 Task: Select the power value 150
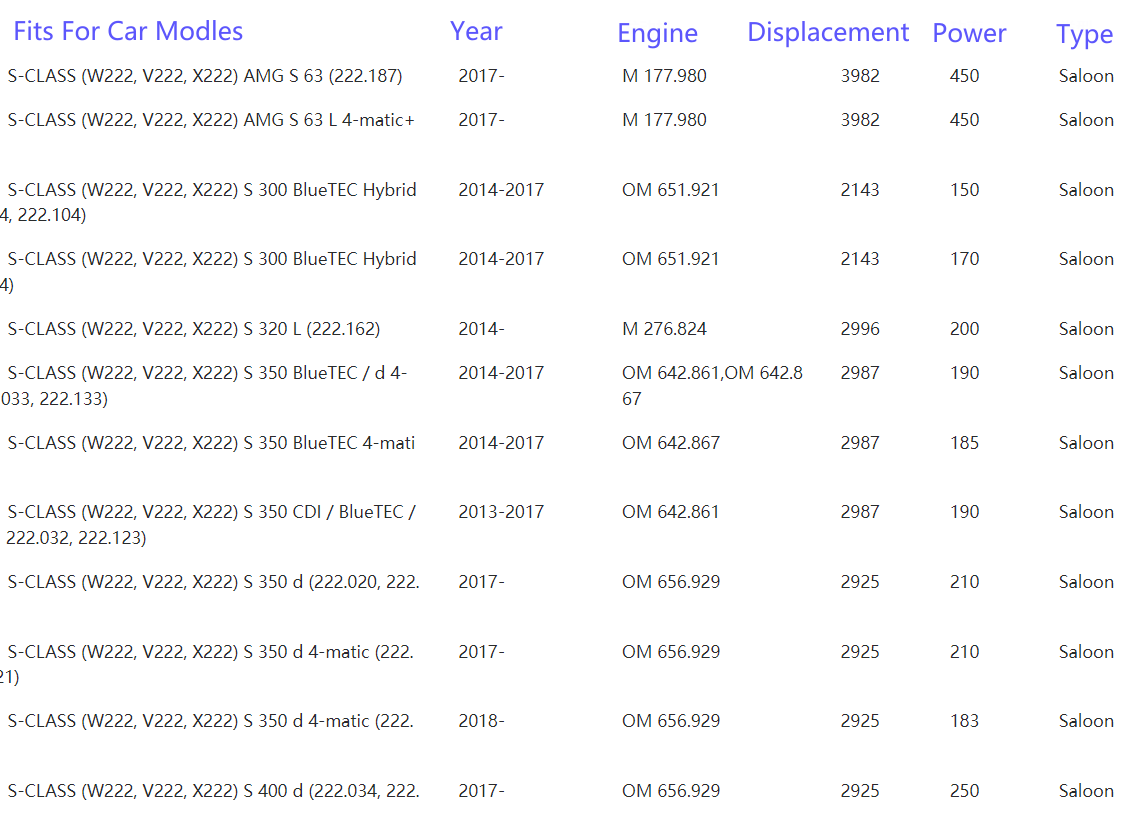click(x=964, y=190)
